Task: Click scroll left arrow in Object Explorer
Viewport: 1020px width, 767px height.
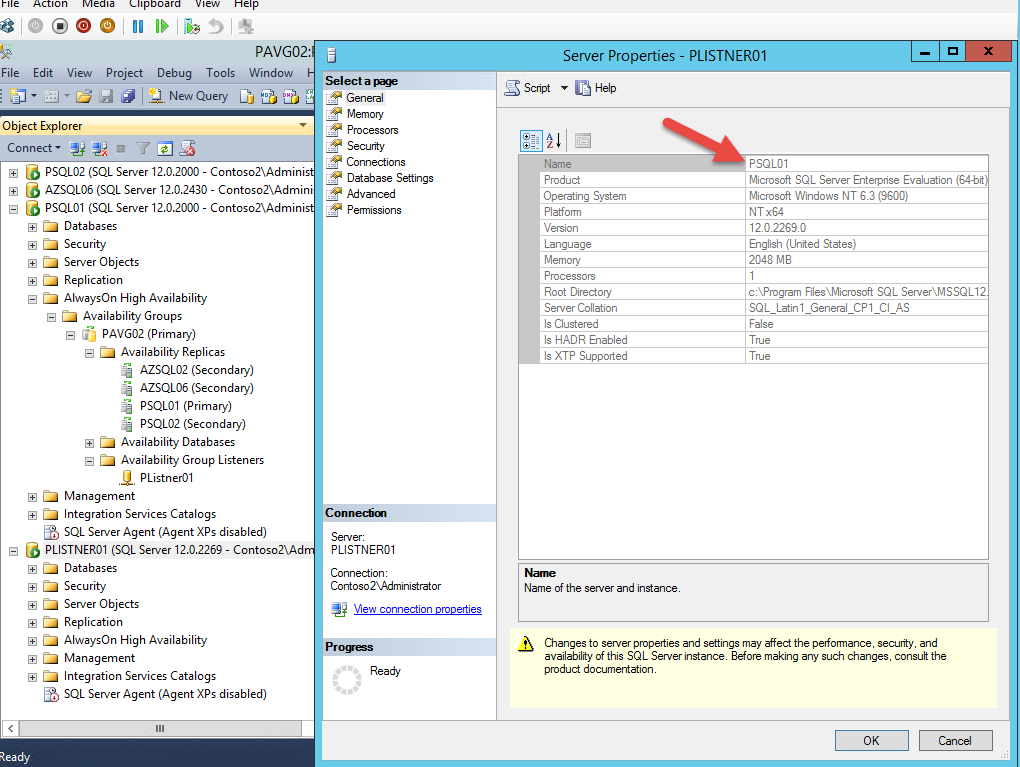Action: tap(10, 728)
